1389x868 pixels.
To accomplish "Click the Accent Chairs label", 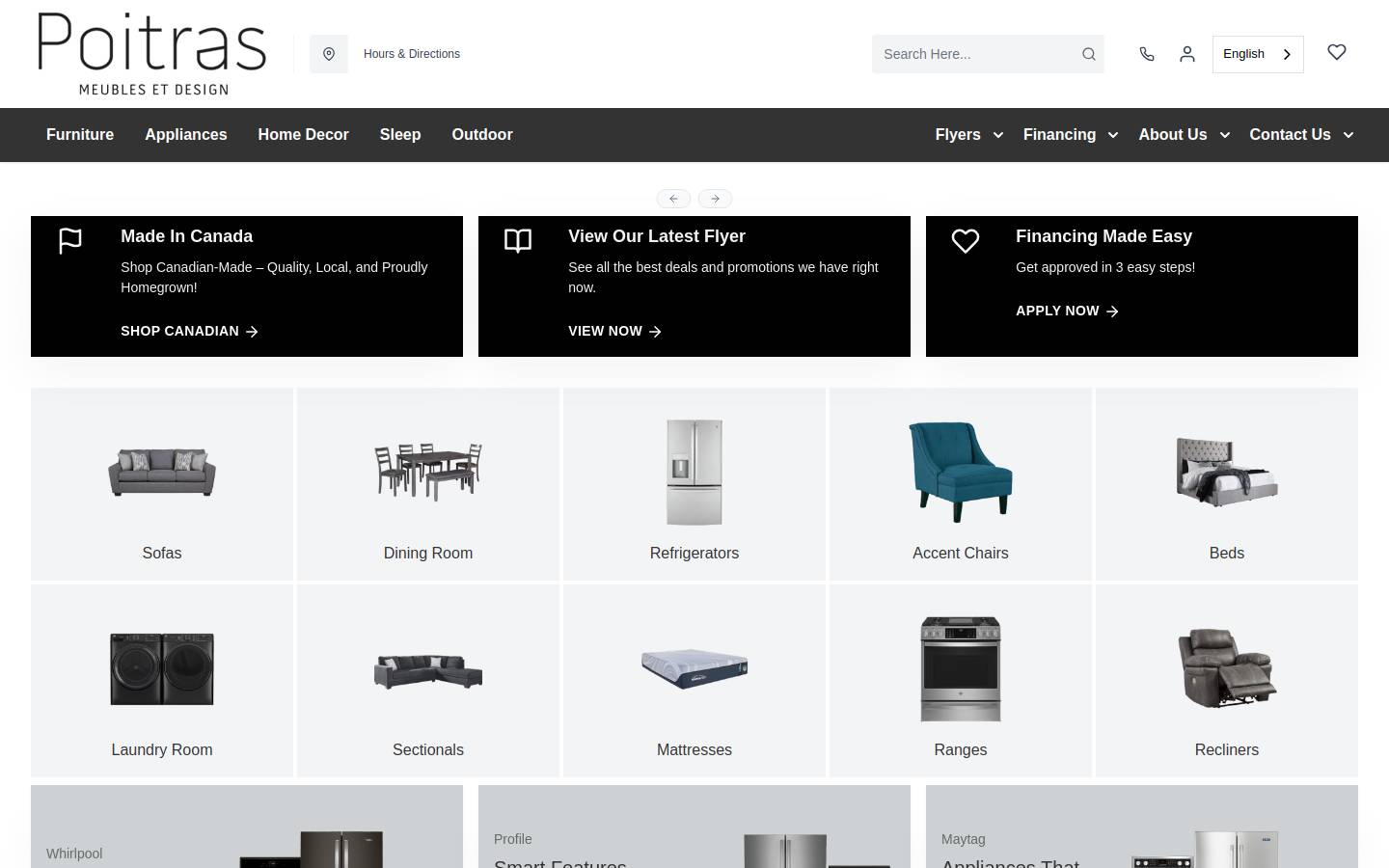I will coord(961,554).
